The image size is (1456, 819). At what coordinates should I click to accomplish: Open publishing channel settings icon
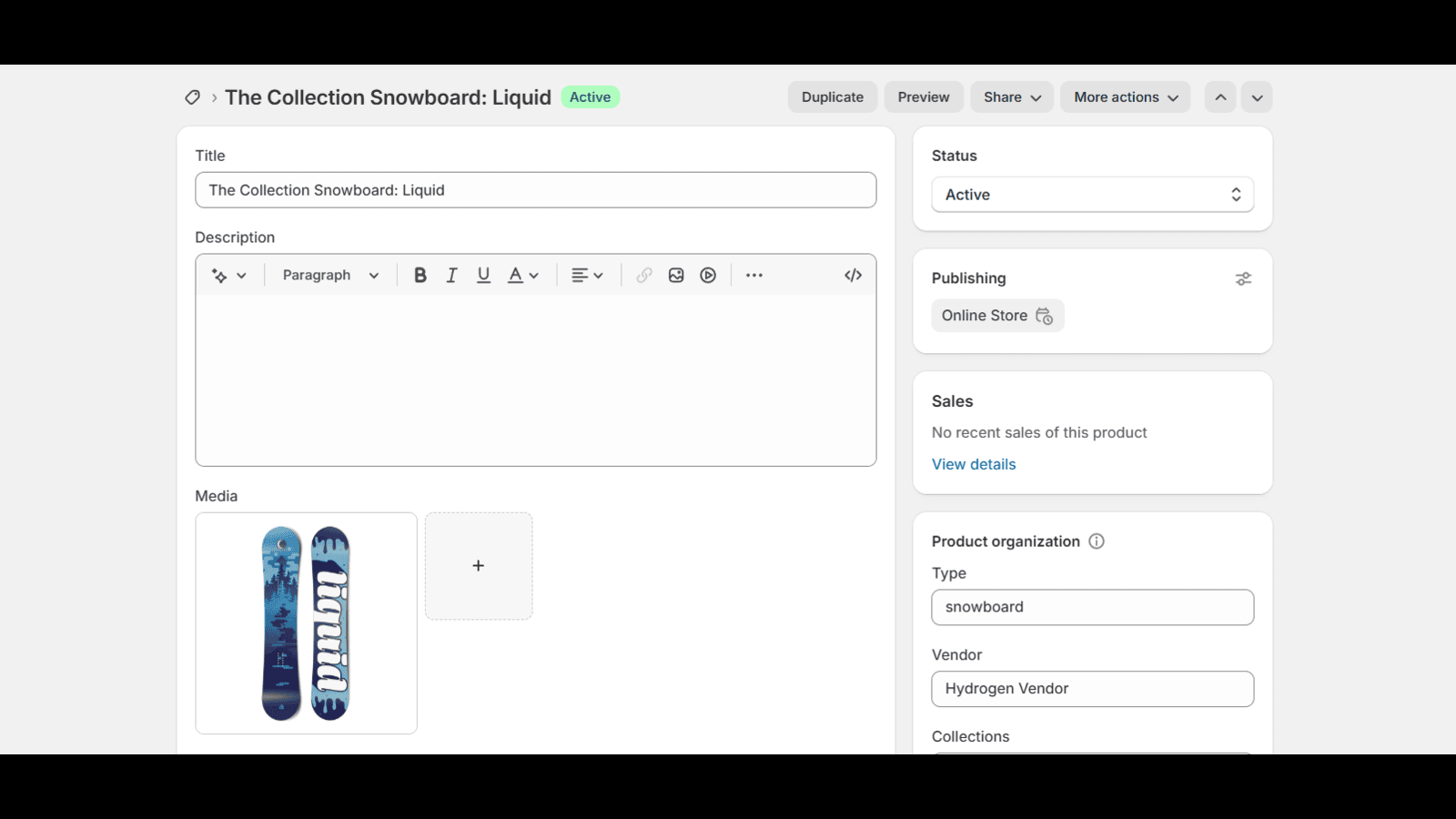1244,278
